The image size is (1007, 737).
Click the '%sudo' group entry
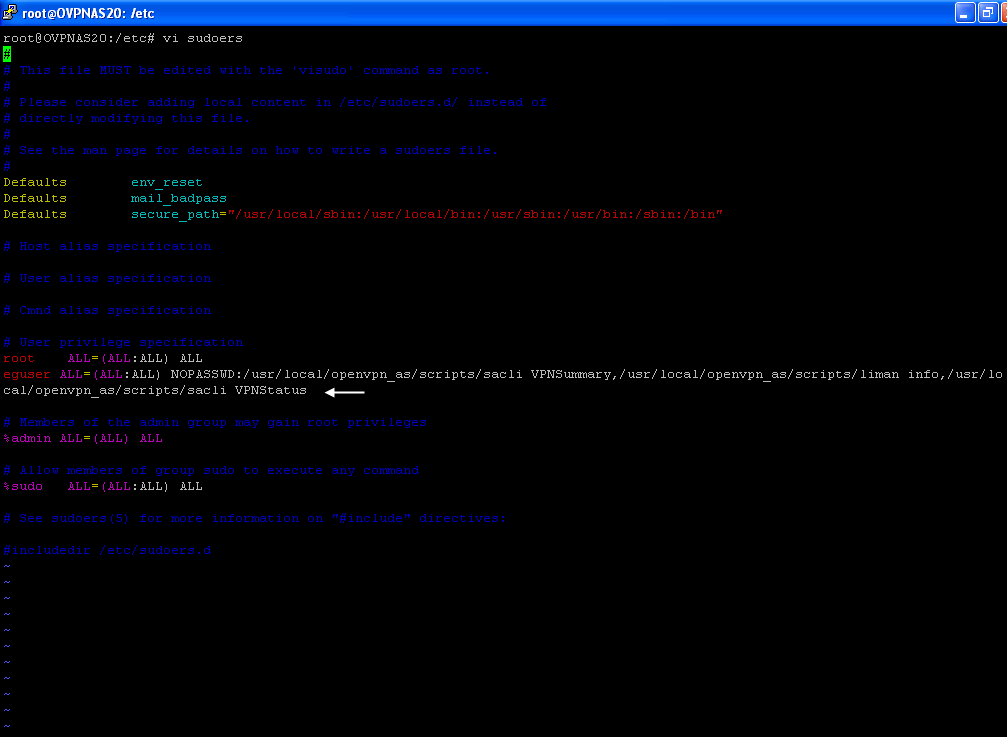coord(23,487)
